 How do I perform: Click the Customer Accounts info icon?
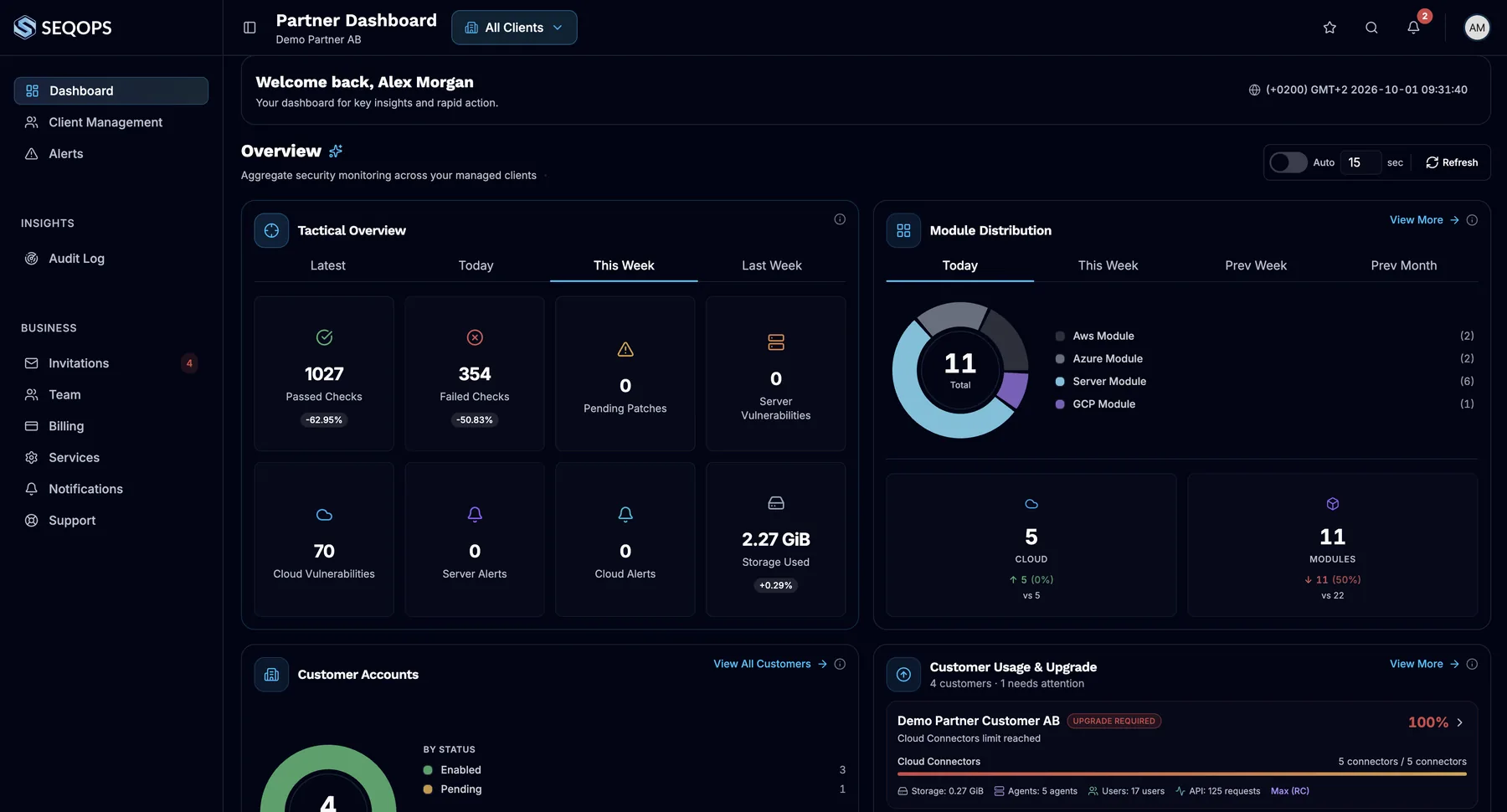[x=840, y=664]
